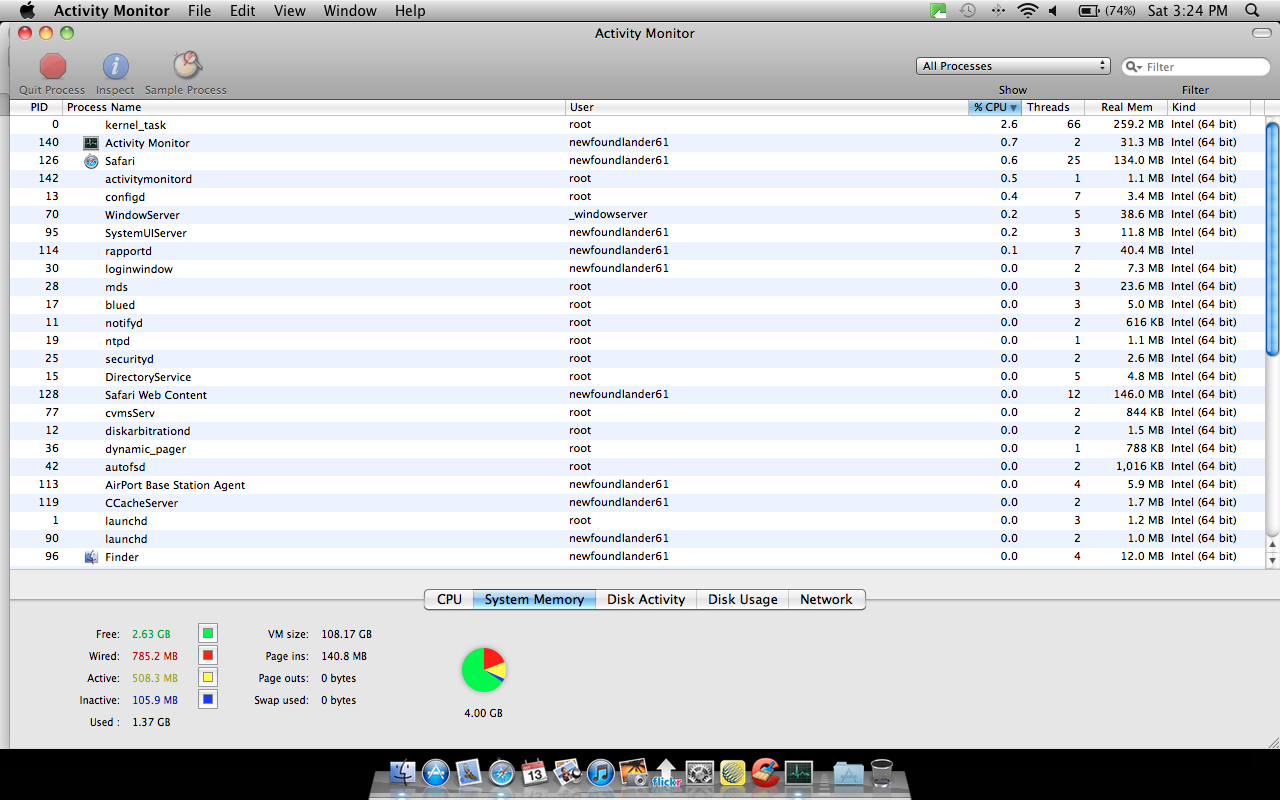Open the Help menu
Viewport: 1280px width, 800px height.
[410, 11]
